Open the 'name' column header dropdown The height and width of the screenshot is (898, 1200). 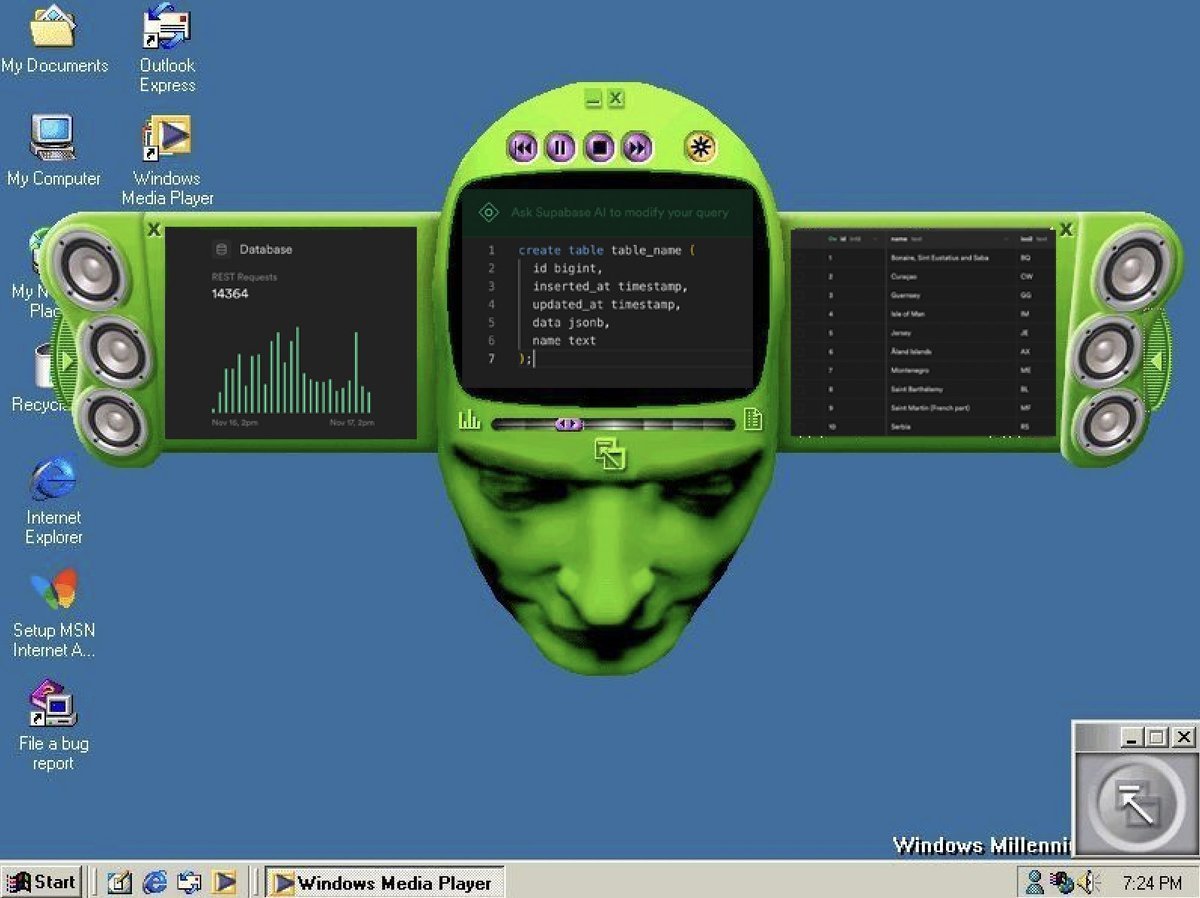1005,239
